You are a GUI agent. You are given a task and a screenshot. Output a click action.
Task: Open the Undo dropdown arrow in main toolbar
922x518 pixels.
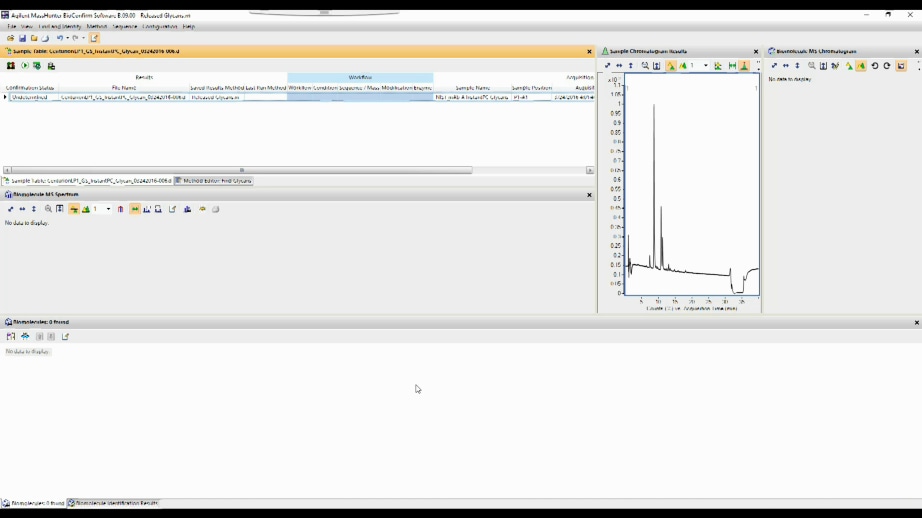[x=67, y=38]
